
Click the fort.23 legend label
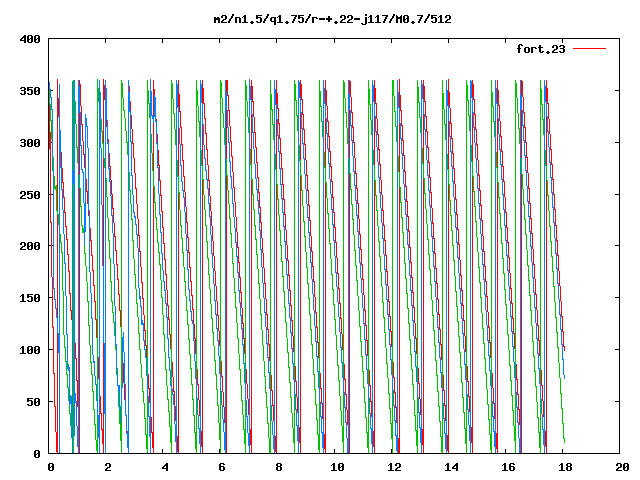pyautogui.click(x=541, y=49)
